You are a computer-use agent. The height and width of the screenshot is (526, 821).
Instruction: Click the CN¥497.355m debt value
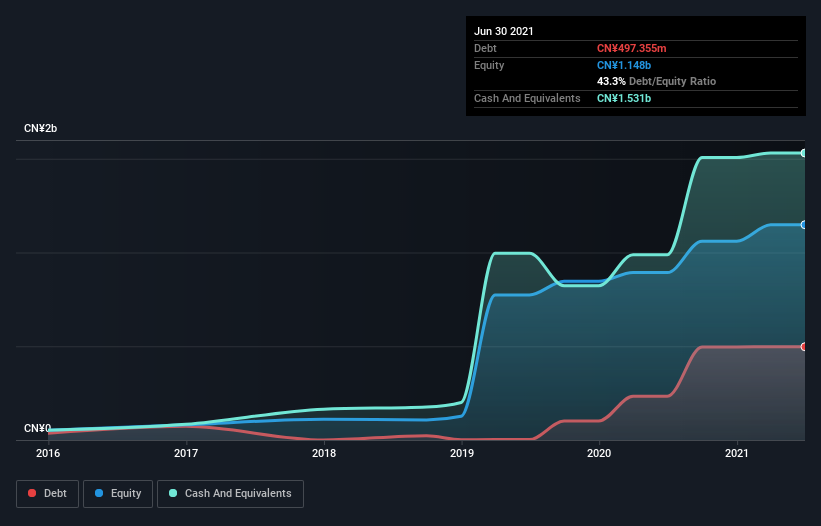(x=631, y=48)
